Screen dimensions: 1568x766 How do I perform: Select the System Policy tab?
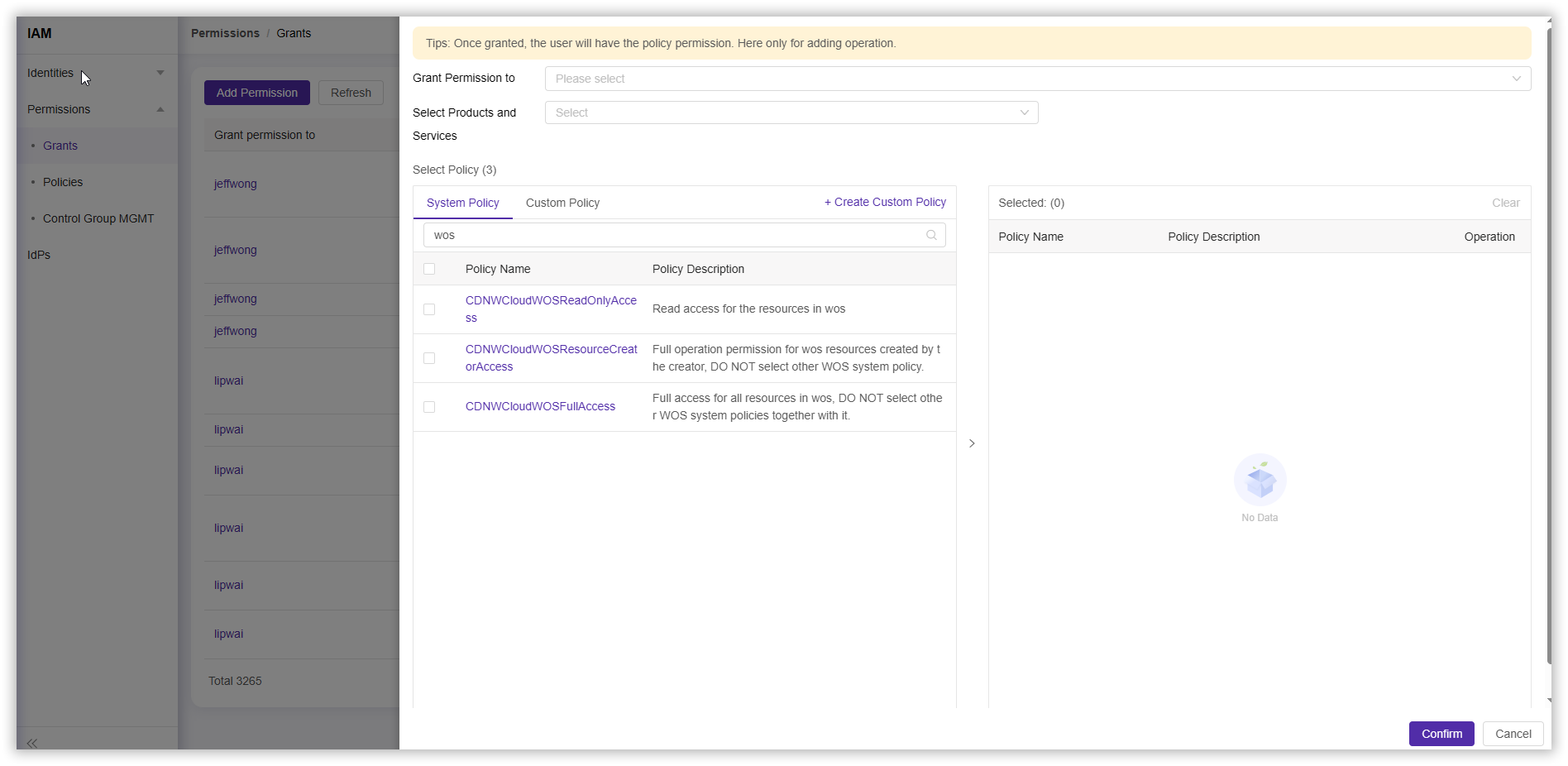[462, 203]
